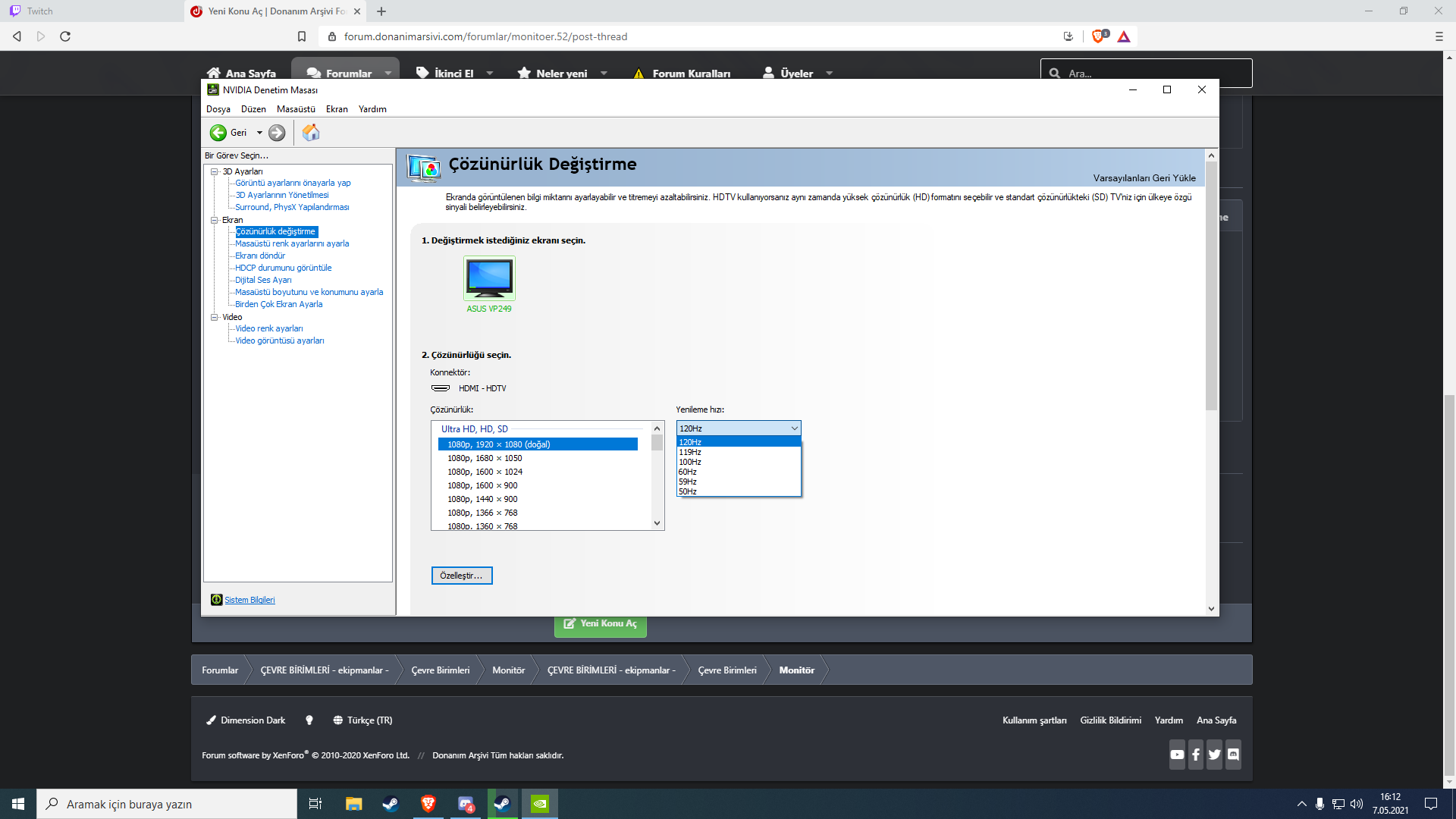
Task: Open the volume icon in system tray
Action: point(1357,804)
